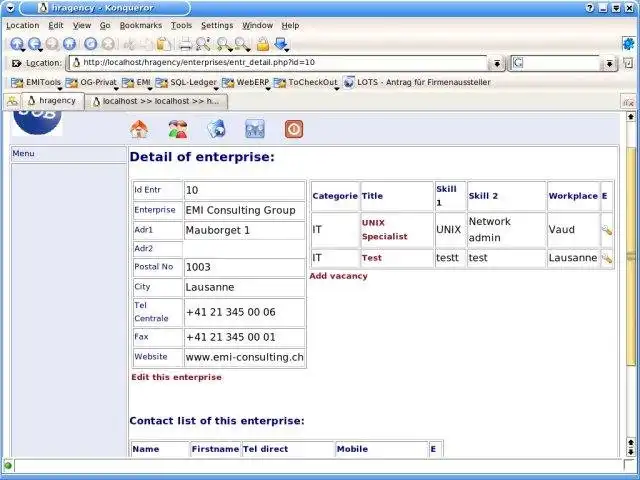Click the Zoom in magnifier icon
Screen dimensions: 640x480
click(224, 44)
